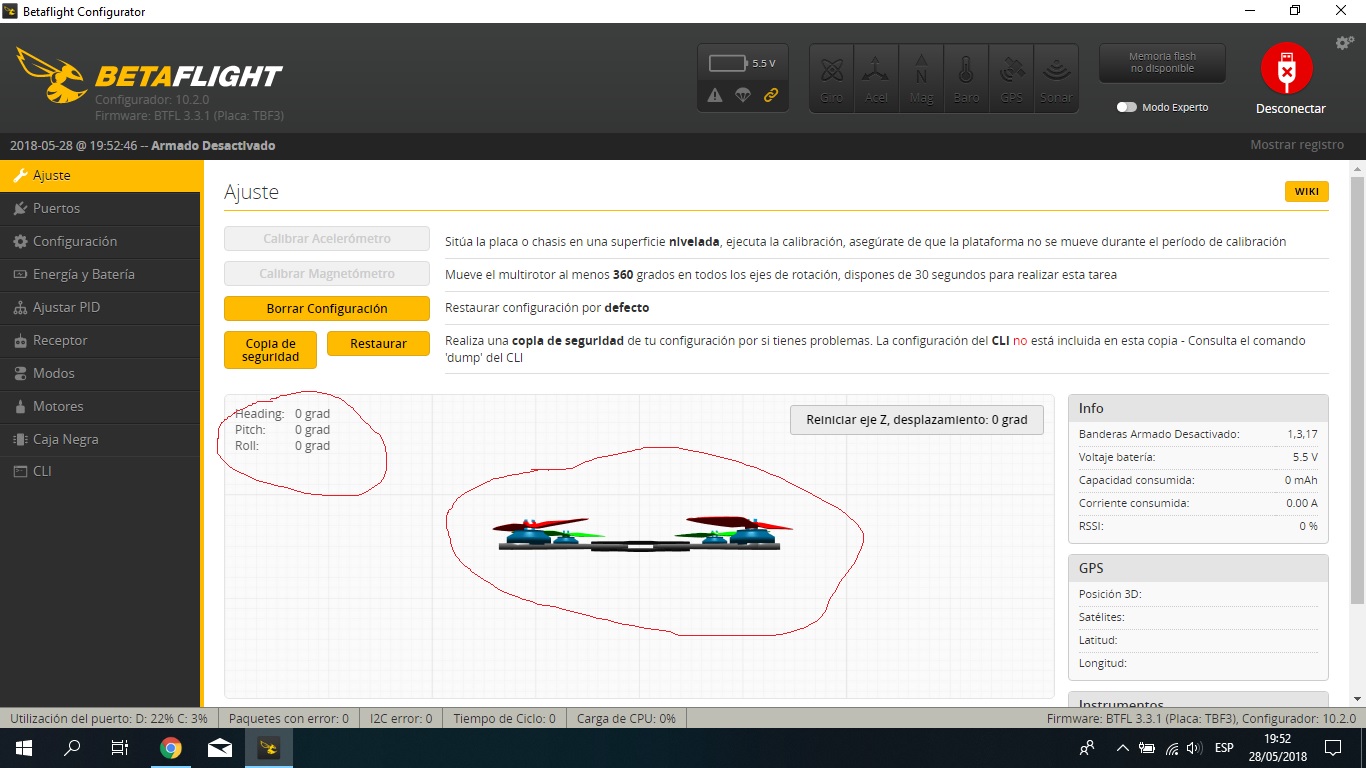Click the Restaurar button
Screen dimensions: 1366x768
(378, 343)
